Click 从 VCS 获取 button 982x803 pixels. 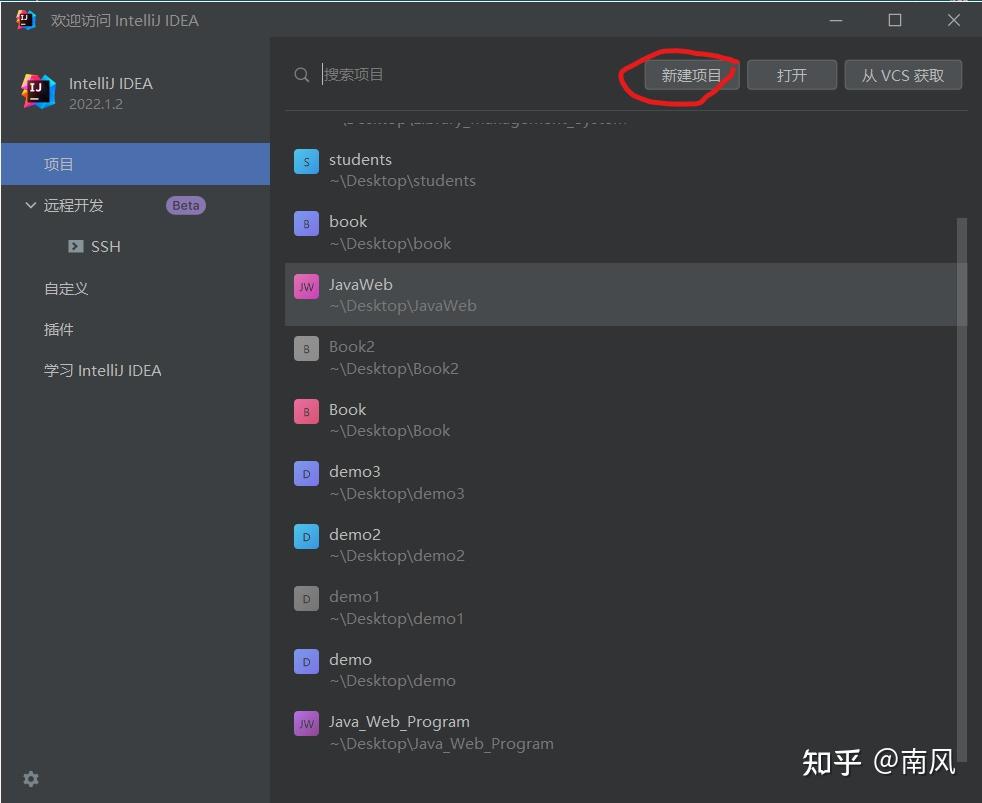tap(903, 75)
